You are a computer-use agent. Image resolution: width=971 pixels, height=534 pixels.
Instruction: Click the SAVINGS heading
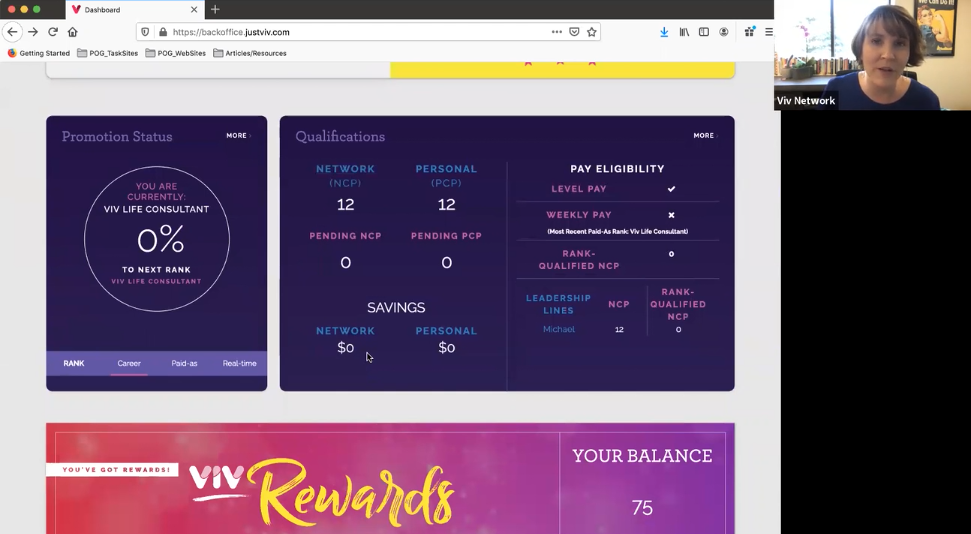[x=396, y=307]
